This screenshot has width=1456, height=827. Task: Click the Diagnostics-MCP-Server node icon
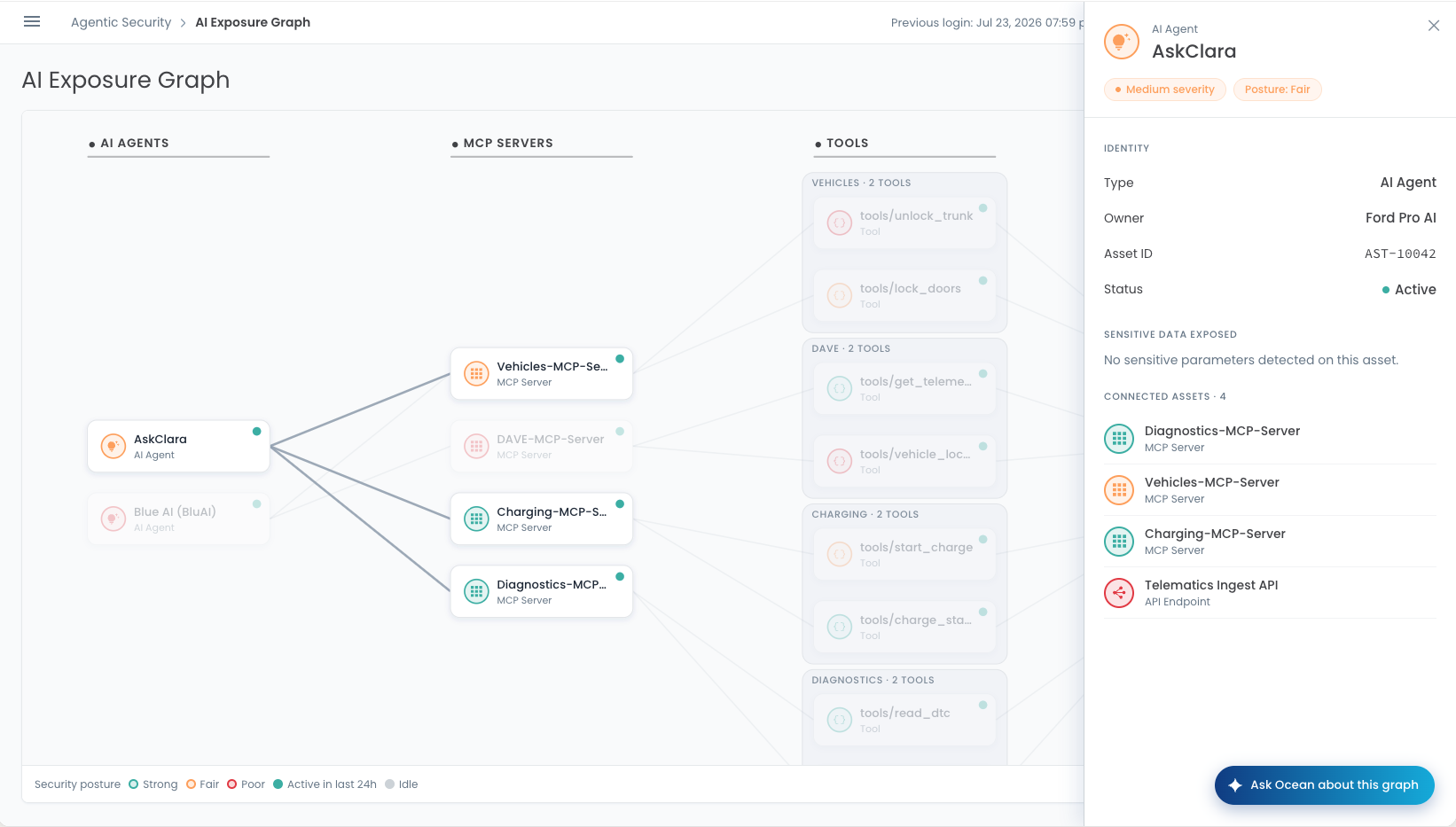[476, 591]
